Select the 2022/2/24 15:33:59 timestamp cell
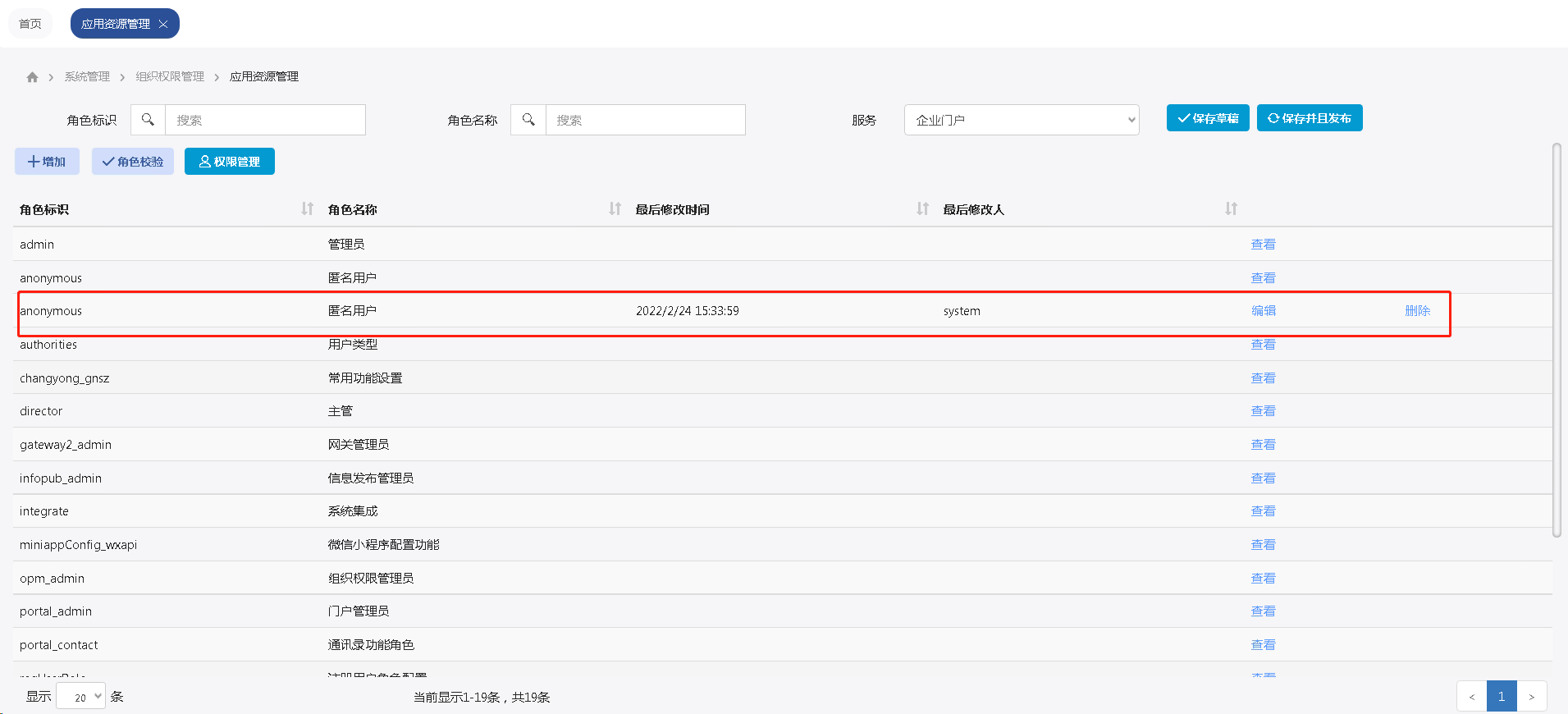Image resolution: width=1568 pixels, height=714 pixels. [x=688, y=311]
